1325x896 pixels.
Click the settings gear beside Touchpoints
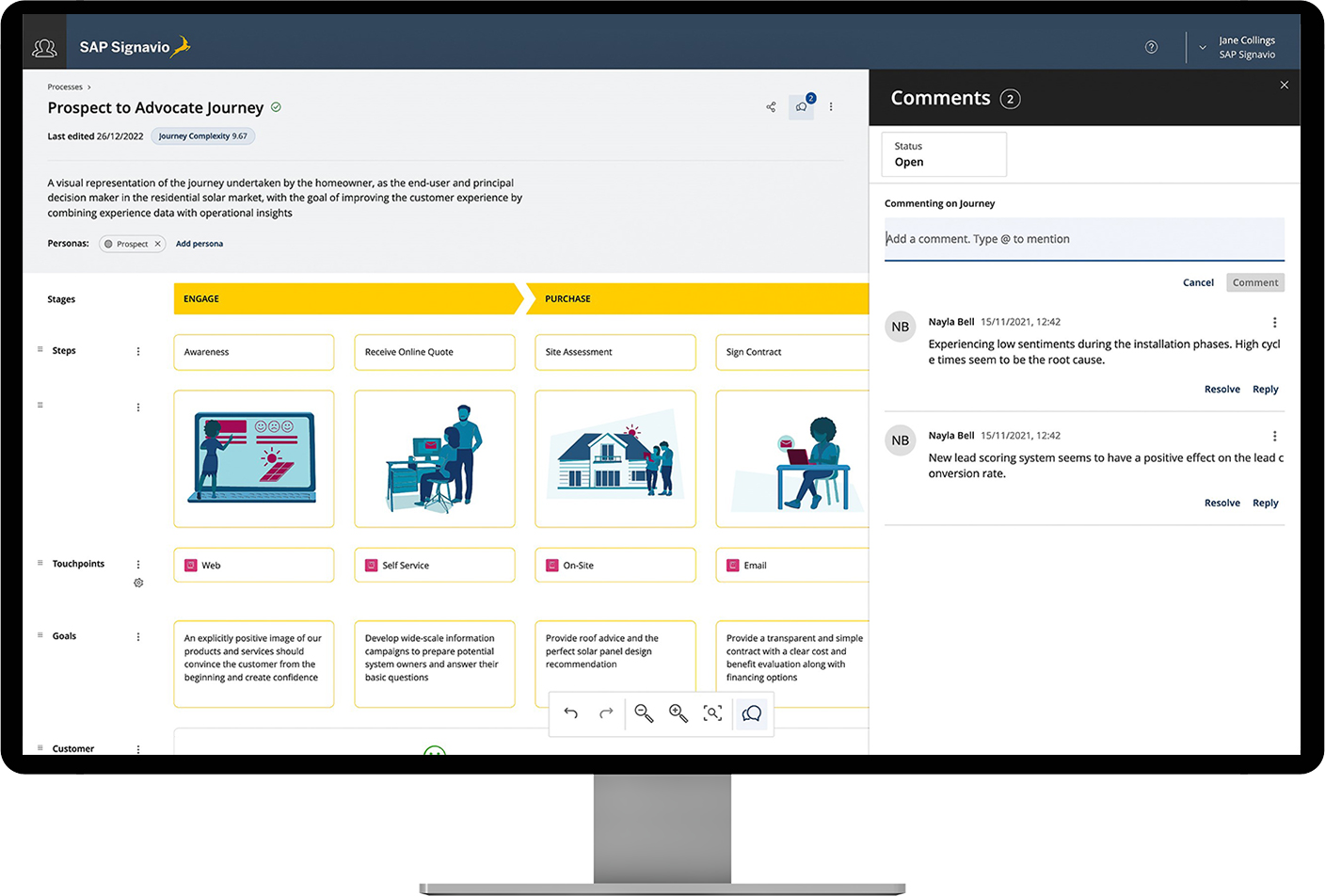pyautogui.click(x=137, y=583)
